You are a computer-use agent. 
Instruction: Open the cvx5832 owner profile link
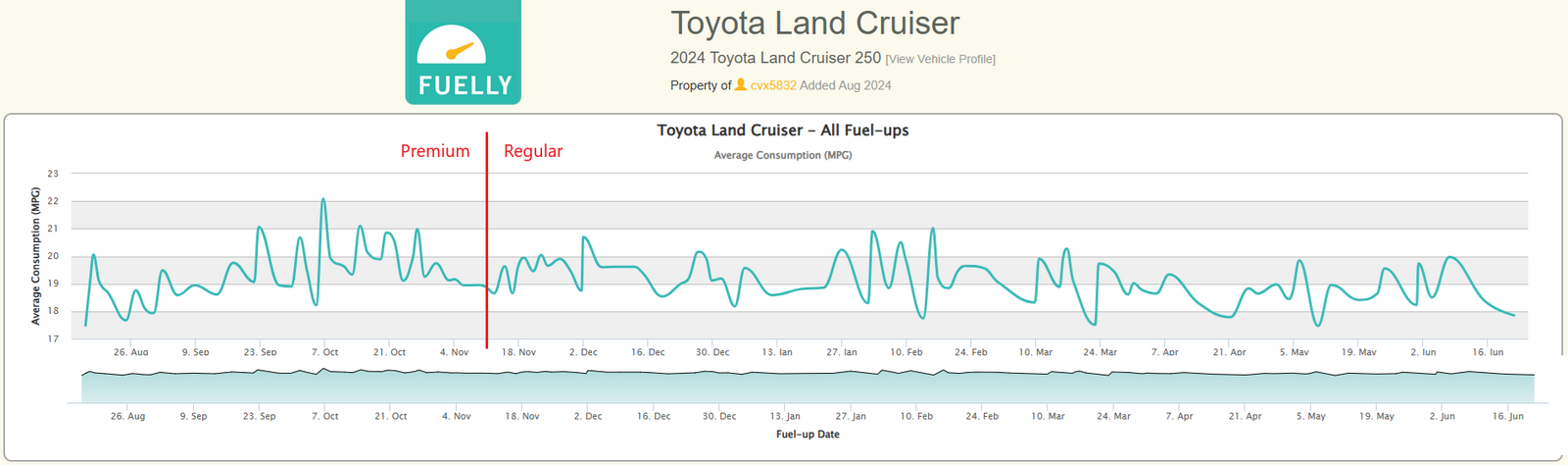773,85
